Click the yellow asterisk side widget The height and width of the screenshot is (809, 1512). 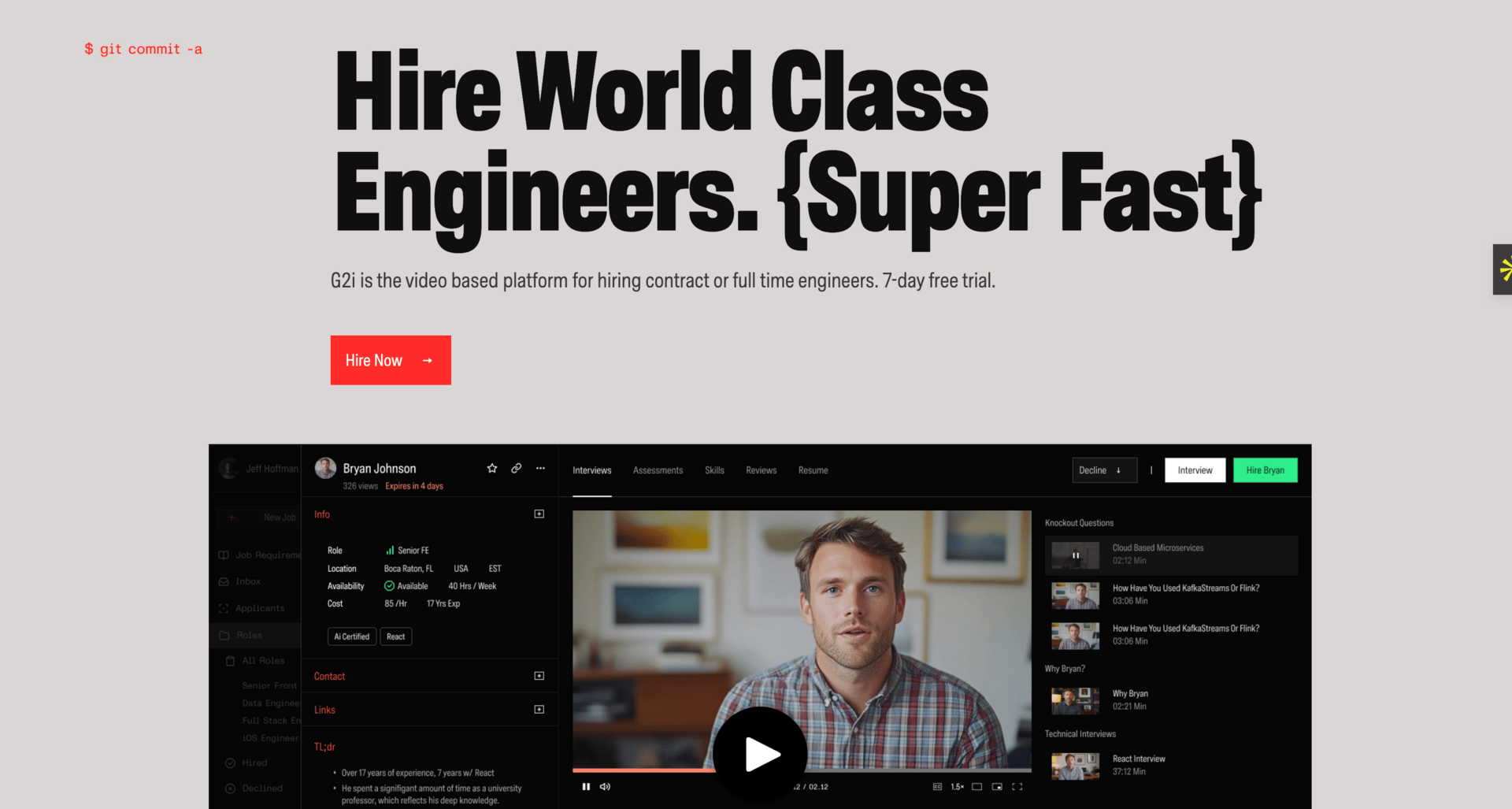(1503, 269)
